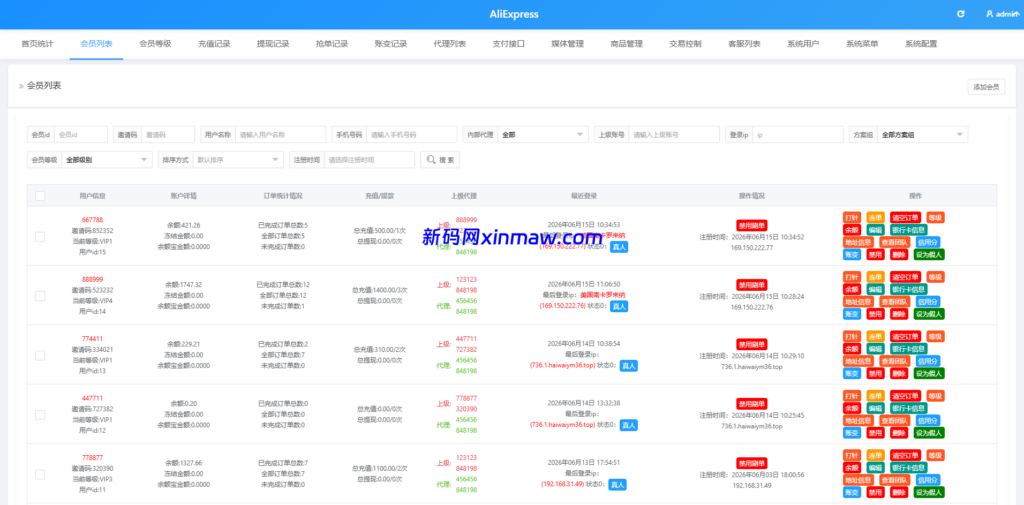Click 连单 for user 667788
Screen dimensions: 1024x505
(x=875, y=218)
